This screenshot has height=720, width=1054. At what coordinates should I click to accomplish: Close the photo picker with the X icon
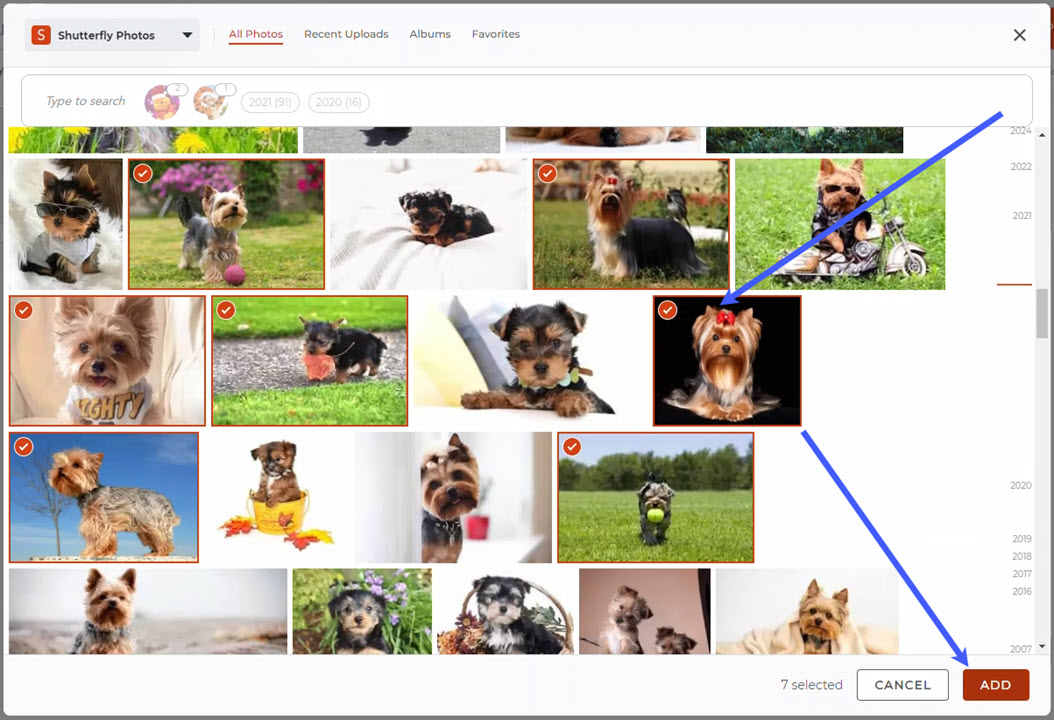click(x=1019, y=34)
